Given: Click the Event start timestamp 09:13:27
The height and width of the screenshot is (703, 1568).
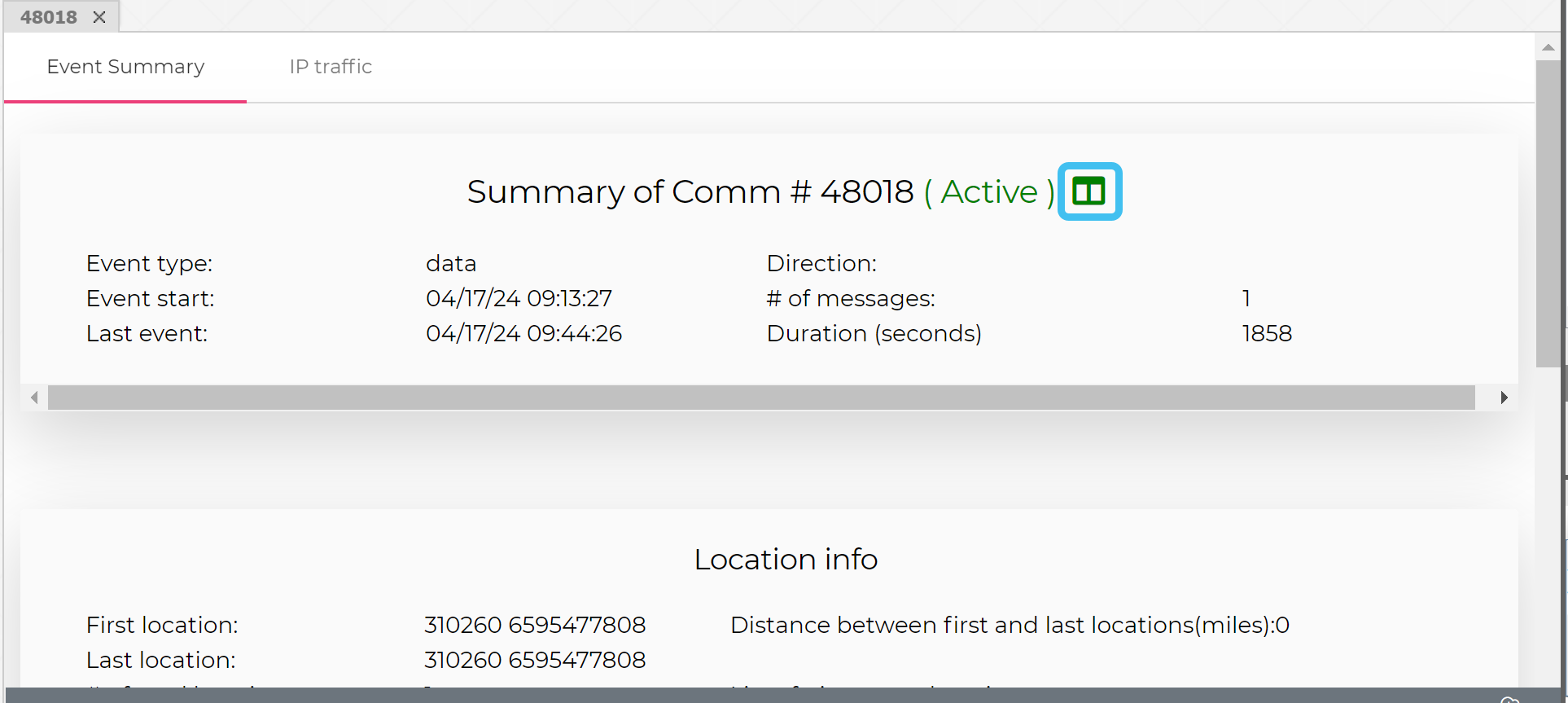Looking at the screenshot, I should [519, 299].
